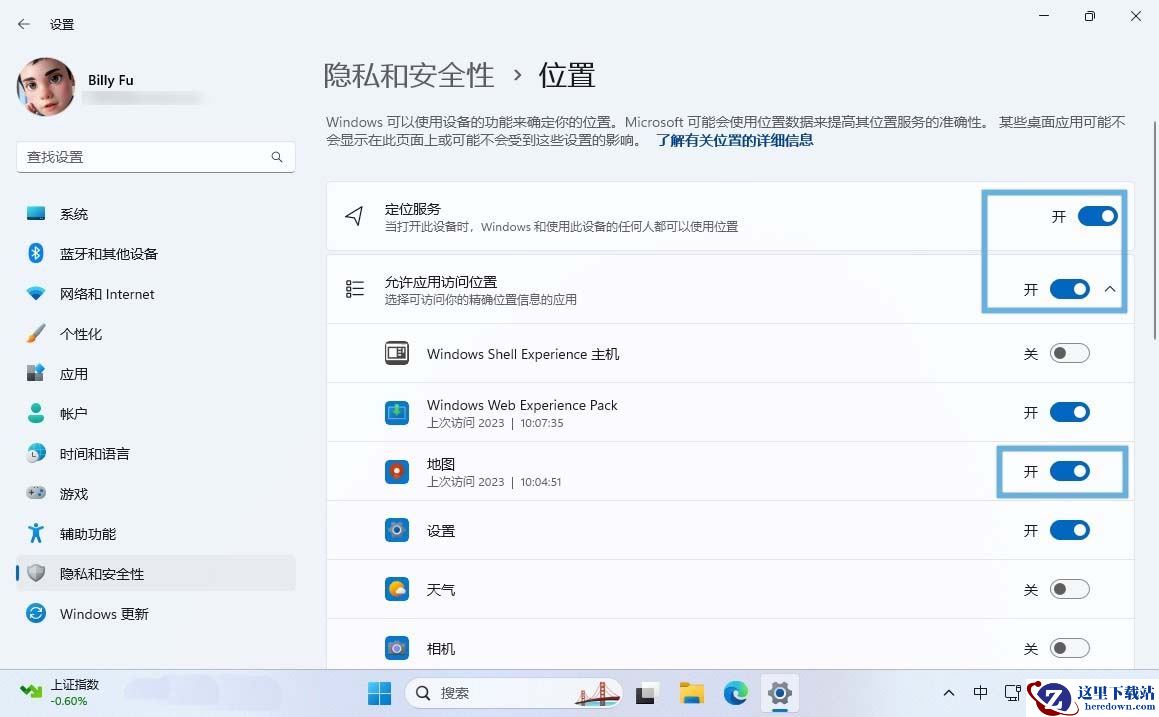The image size is (1159, 717).
Task: Go to 隐私和安全性 breadcrumb
Action: coord(409,75)
